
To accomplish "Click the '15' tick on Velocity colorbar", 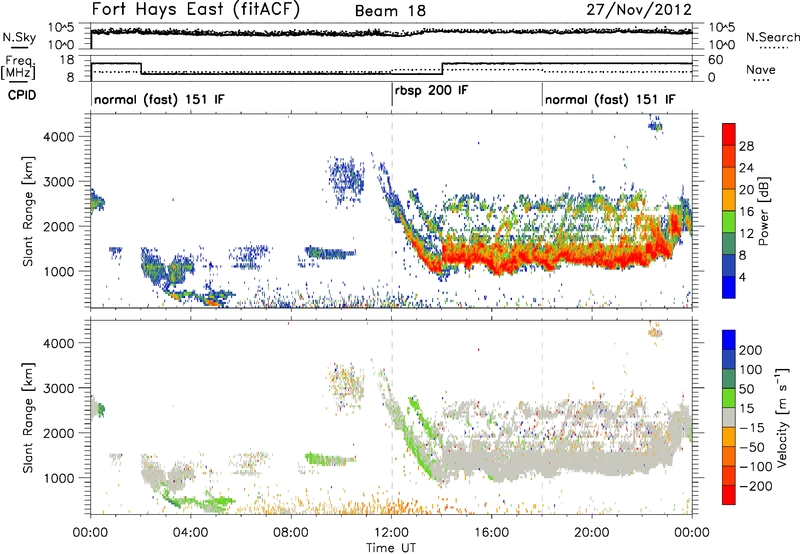I will 746,408.
